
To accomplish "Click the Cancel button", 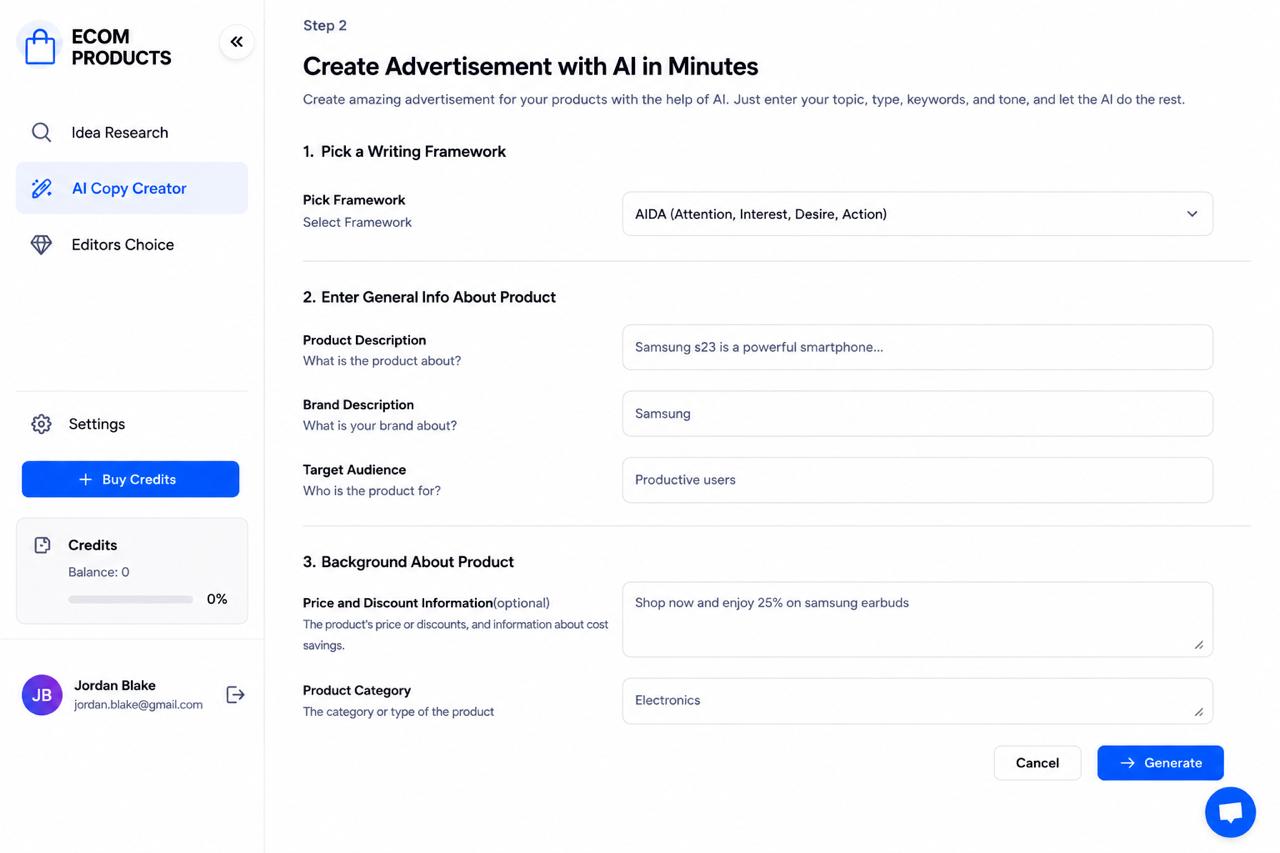I will click(x=1037, y=763).
